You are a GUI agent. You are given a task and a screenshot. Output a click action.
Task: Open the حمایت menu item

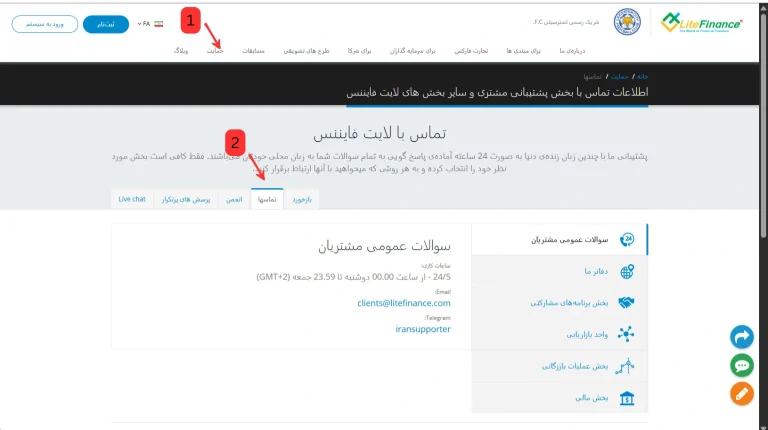215,51
